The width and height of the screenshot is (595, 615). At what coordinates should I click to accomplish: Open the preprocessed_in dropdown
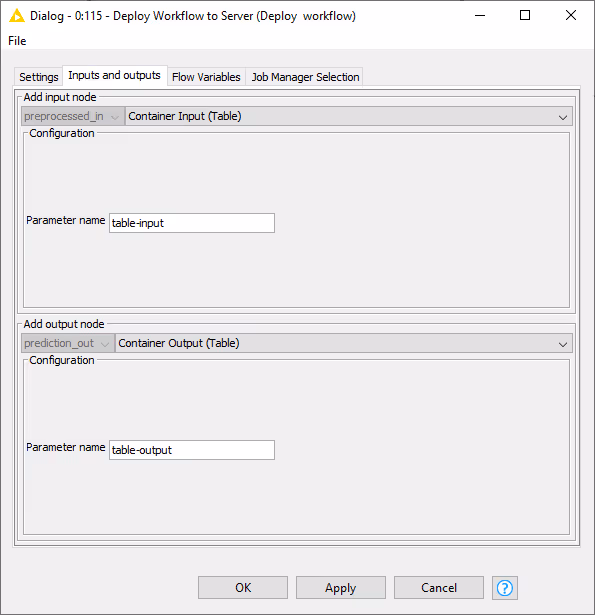coord(73,116)
